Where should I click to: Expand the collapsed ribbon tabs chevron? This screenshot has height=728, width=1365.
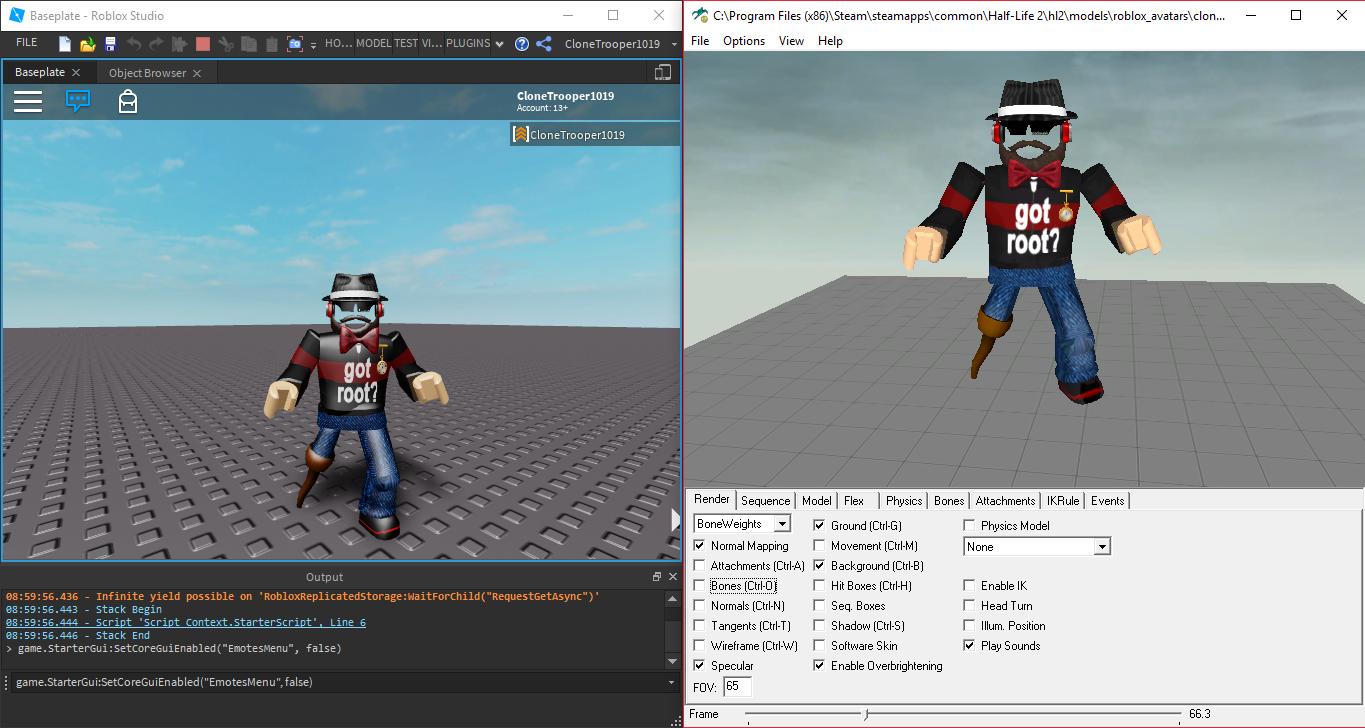coord(500,44)
